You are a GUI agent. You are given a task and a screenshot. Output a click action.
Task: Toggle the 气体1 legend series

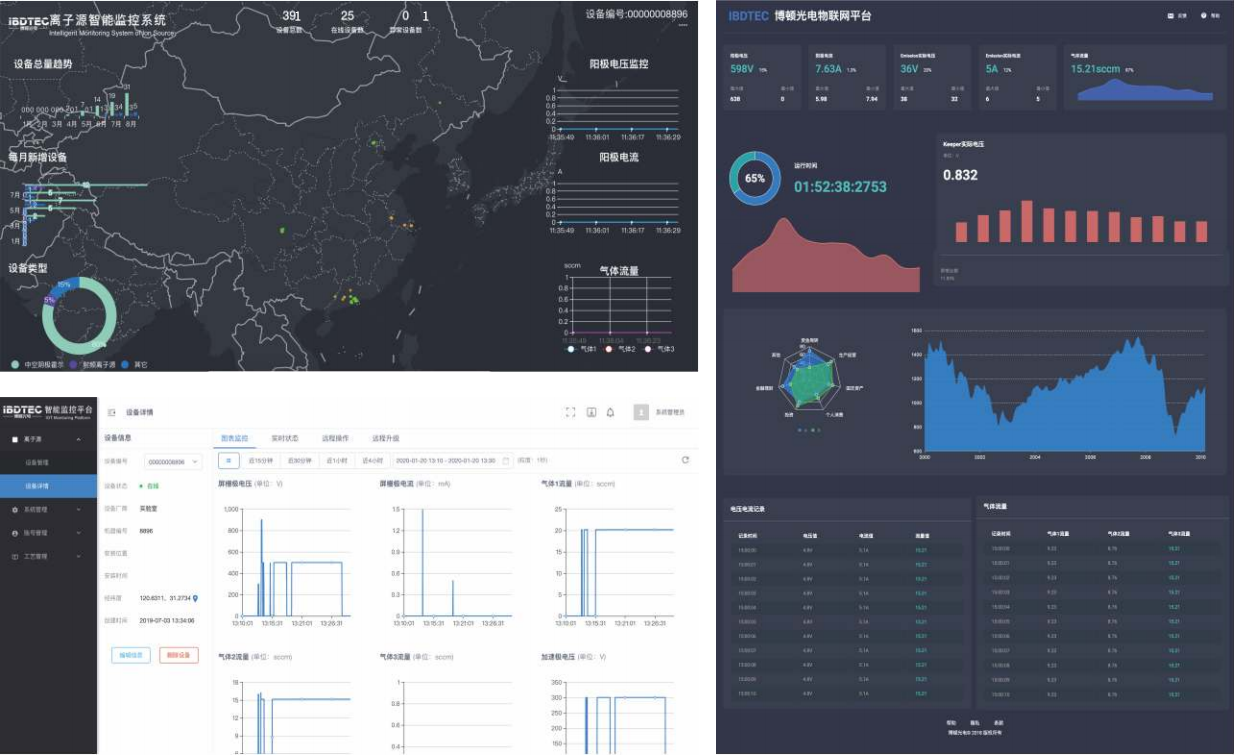pos(582,349)
